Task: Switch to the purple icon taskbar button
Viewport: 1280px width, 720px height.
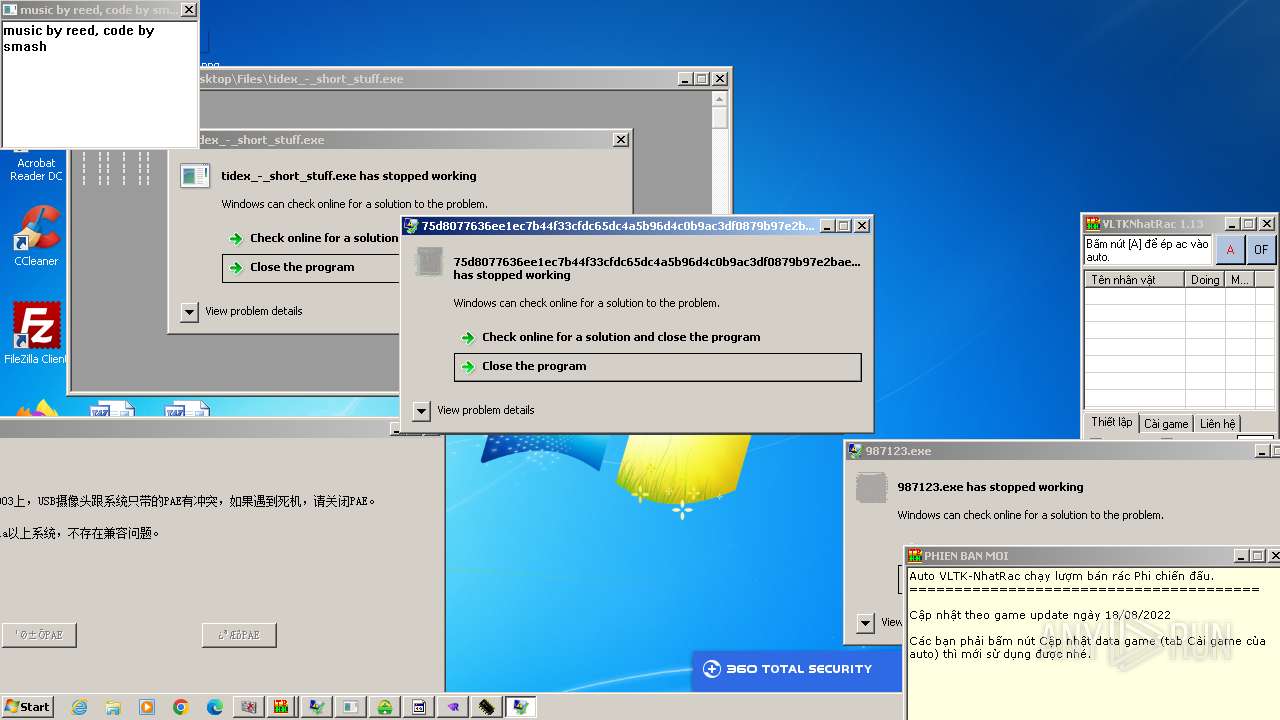Action: [x=453, y=707]
